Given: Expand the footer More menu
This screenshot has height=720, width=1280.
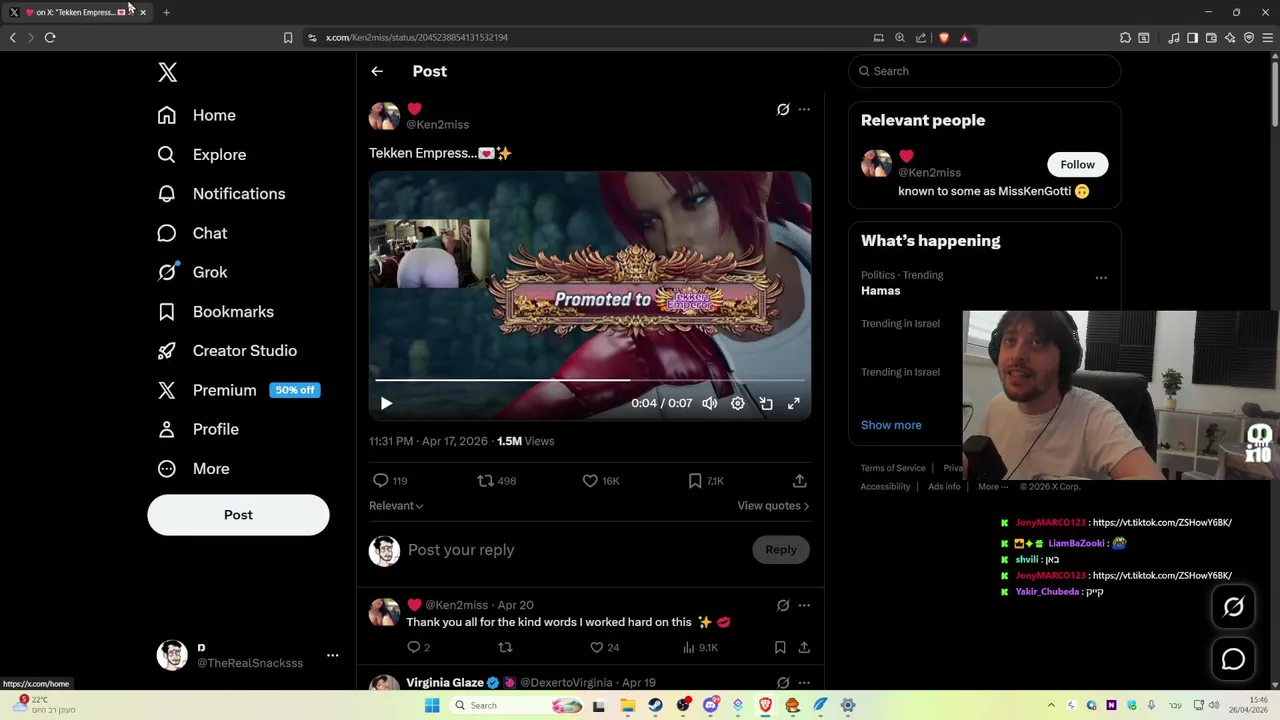Looking at the screenshot, I should tap(993, 487).
